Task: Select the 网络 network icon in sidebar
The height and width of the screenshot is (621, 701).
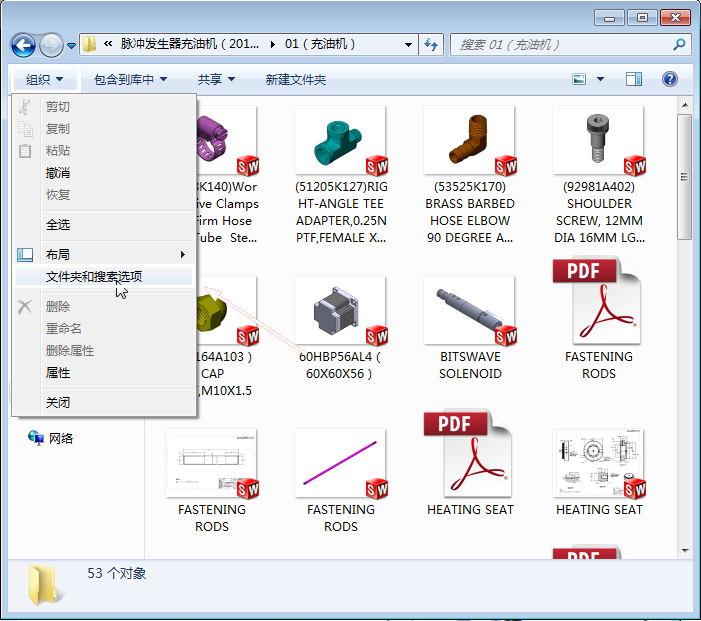Action: coord(36,438)
